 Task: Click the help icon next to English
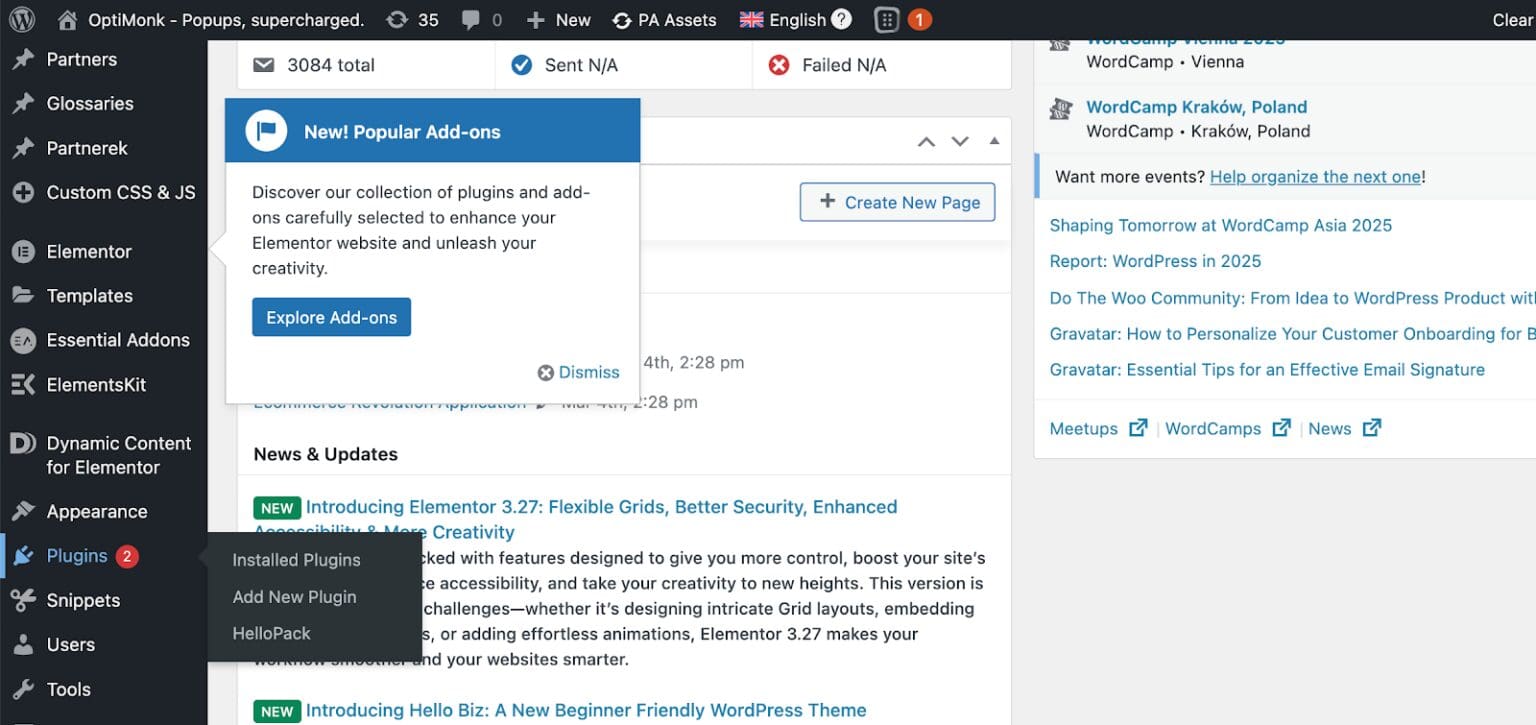click(x=842, y=20)
